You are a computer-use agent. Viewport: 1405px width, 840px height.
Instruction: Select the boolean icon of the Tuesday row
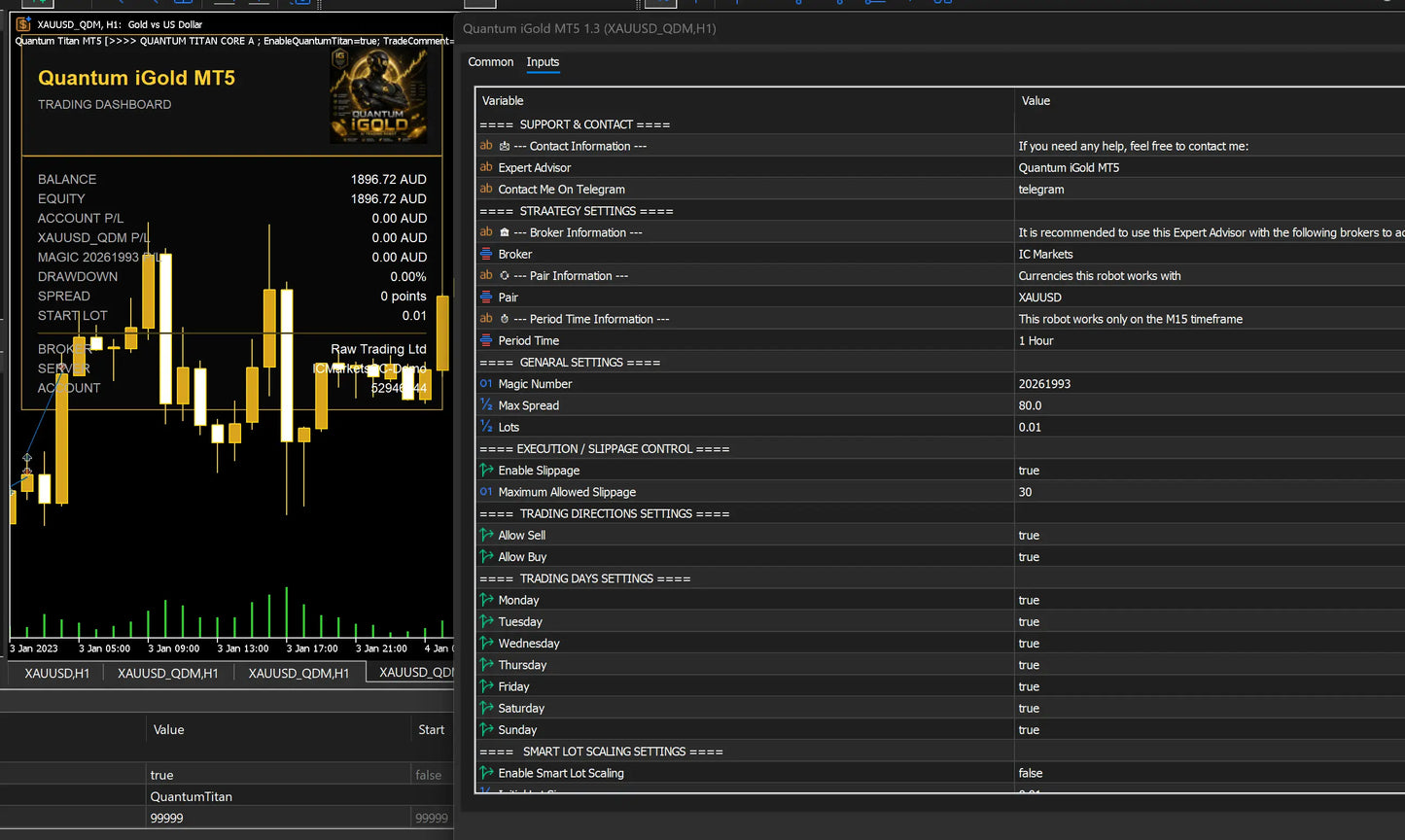tap(486, 621)
